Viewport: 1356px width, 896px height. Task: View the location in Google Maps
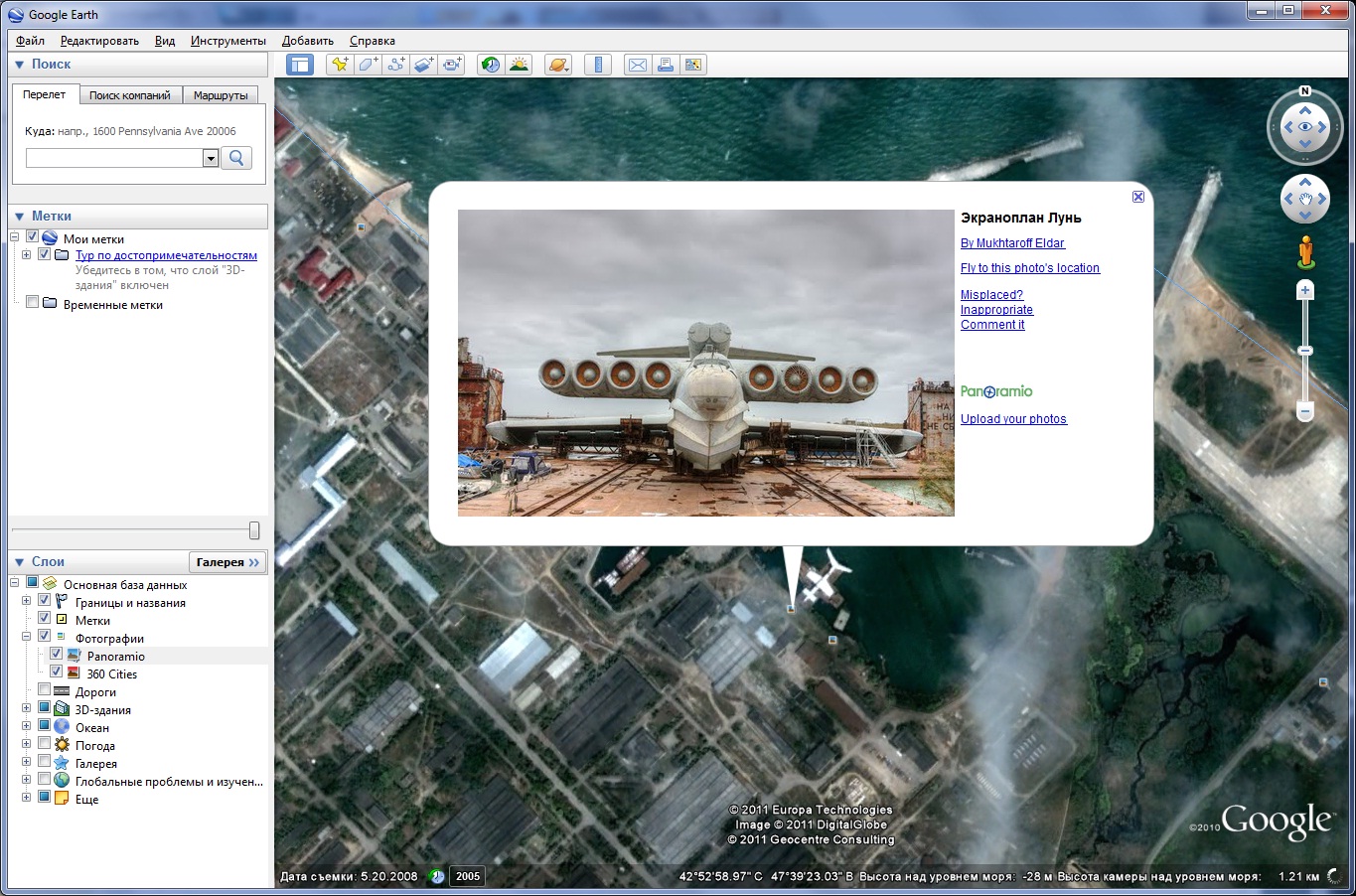pyautogui.click(x=693, y=65)
